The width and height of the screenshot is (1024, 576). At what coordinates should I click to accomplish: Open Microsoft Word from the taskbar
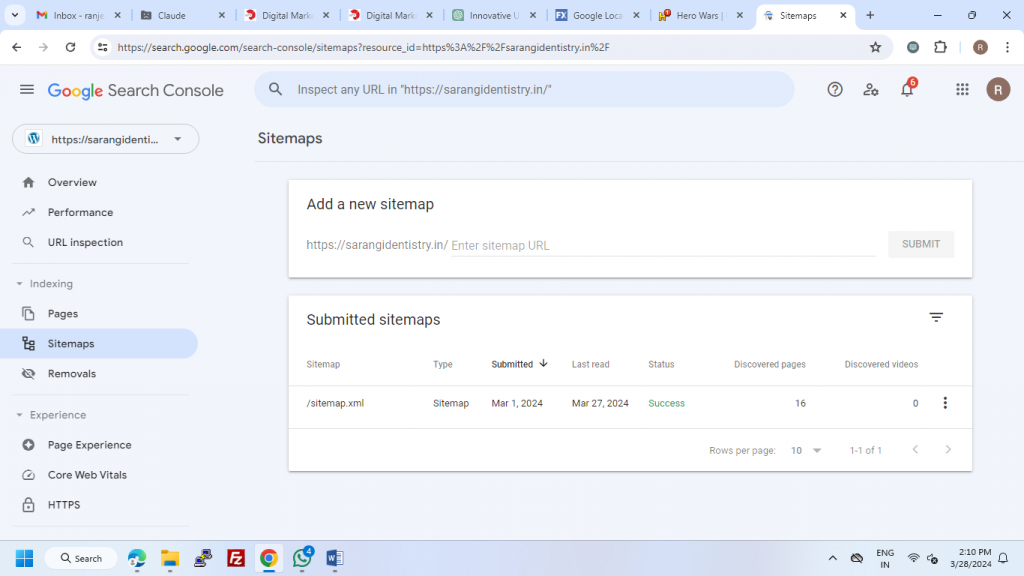(334, 558)
